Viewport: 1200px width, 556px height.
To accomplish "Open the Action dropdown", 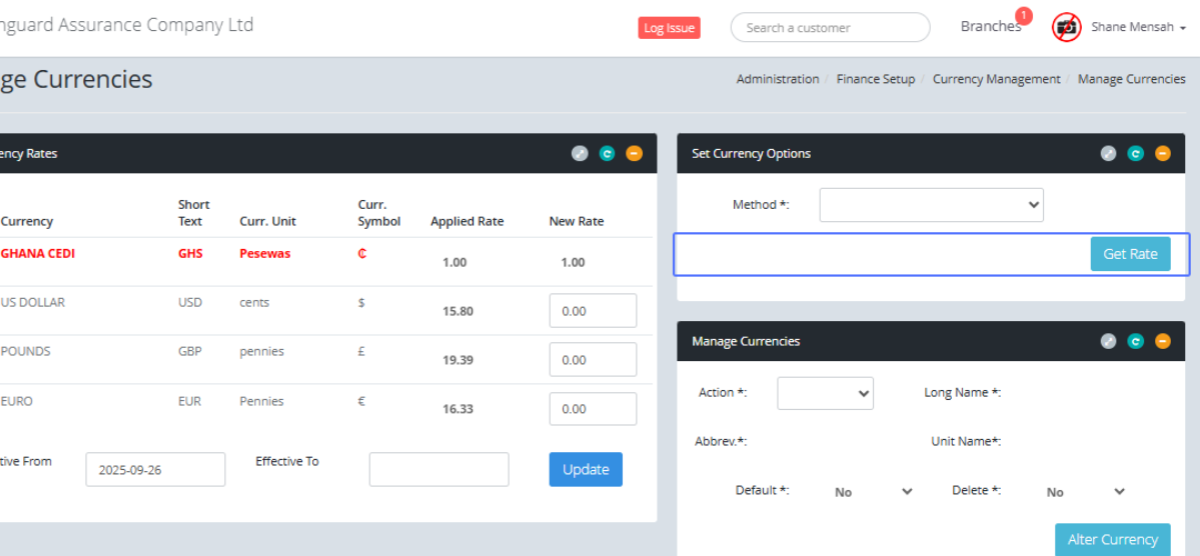I will point(825,393).
